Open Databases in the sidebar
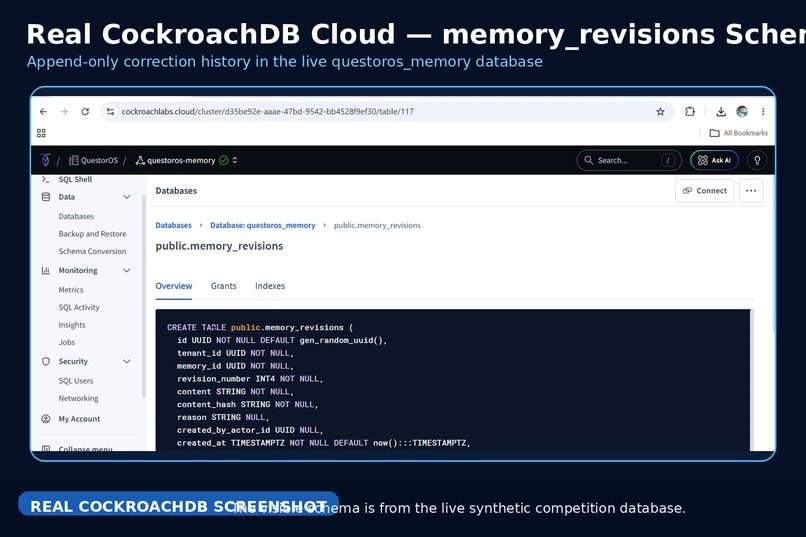Image resolution: width=806 pixels, height=537 pixels. click(76, 216)
